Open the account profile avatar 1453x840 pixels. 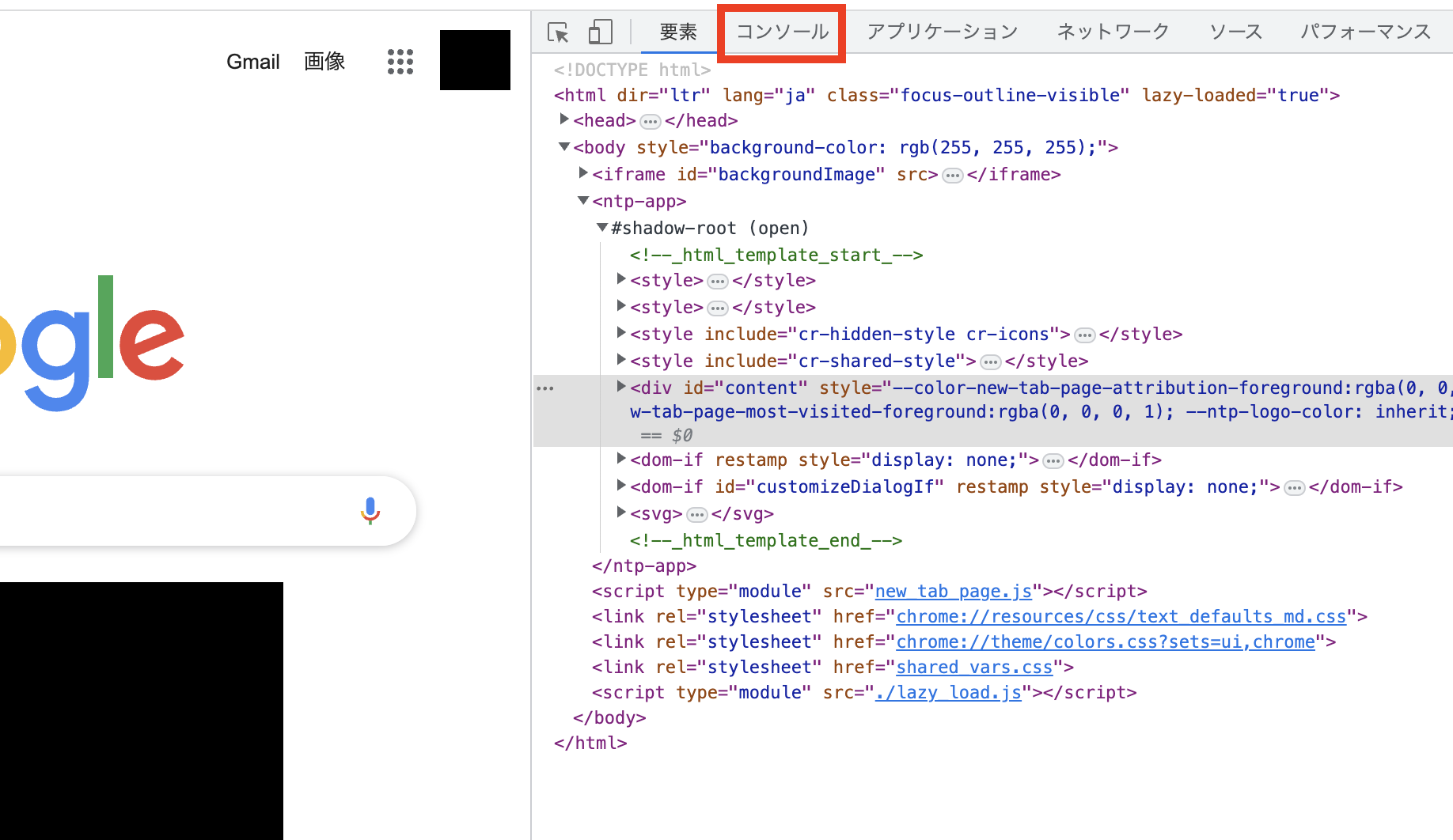point(475,60)
